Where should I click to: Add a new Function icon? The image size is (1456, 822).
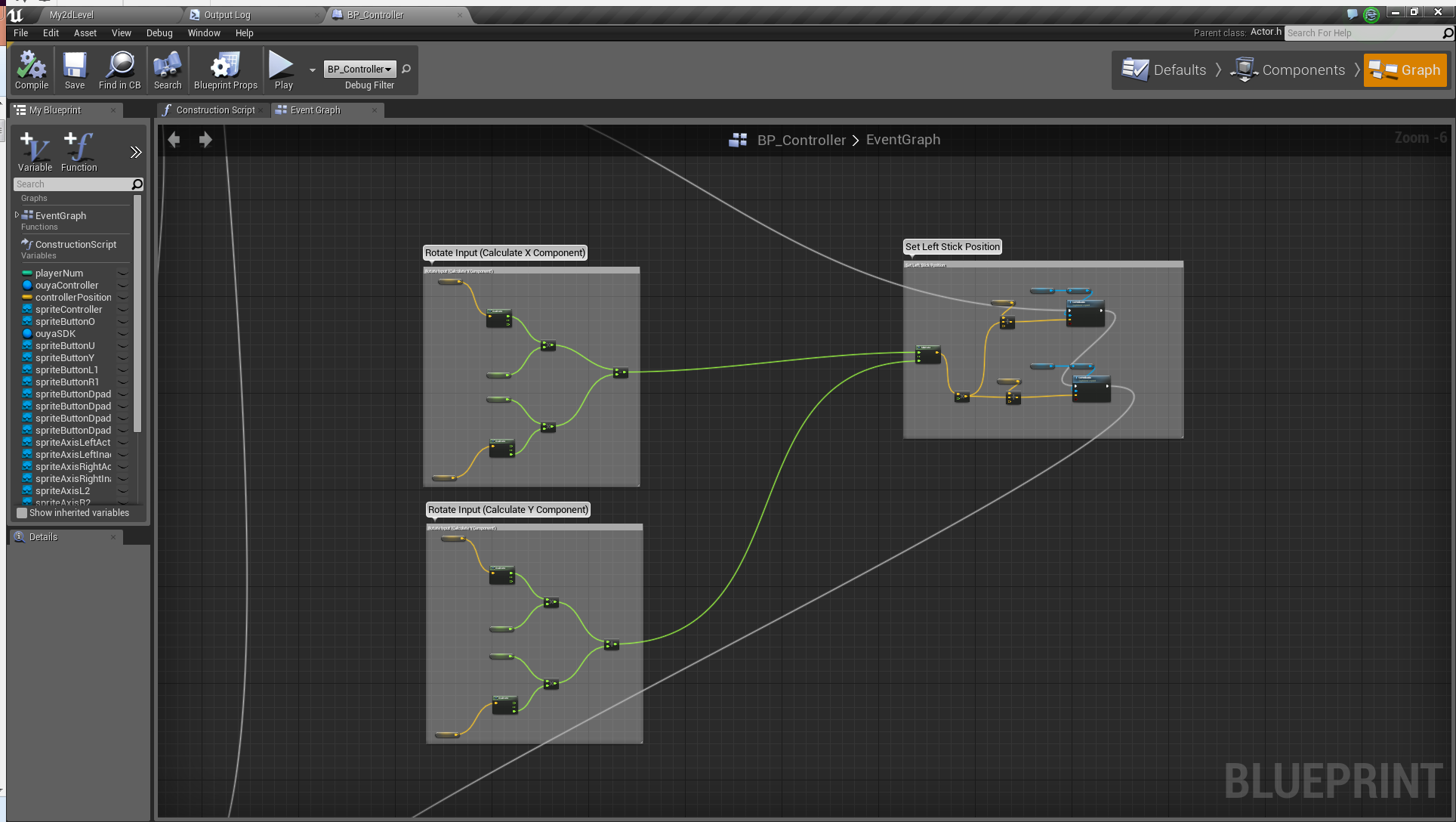tap(79, 151)
